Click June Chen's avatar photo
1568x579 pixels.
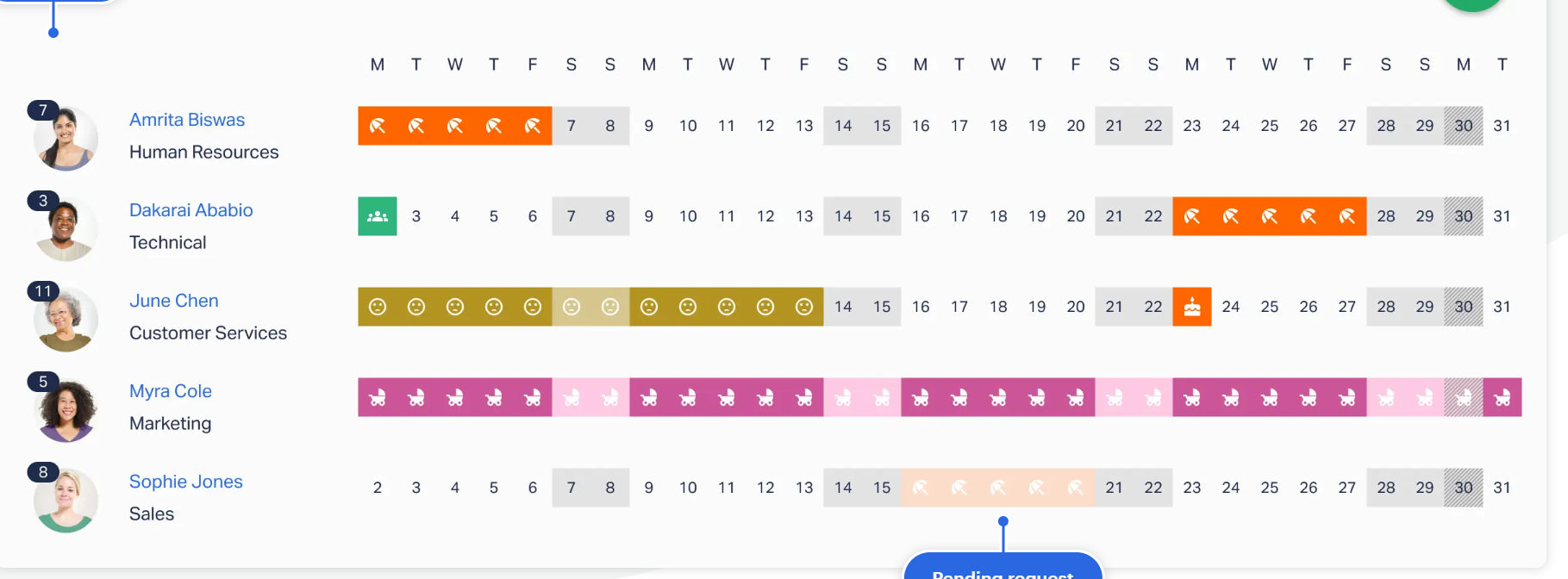pyautogui.click(x=66, y=320)
